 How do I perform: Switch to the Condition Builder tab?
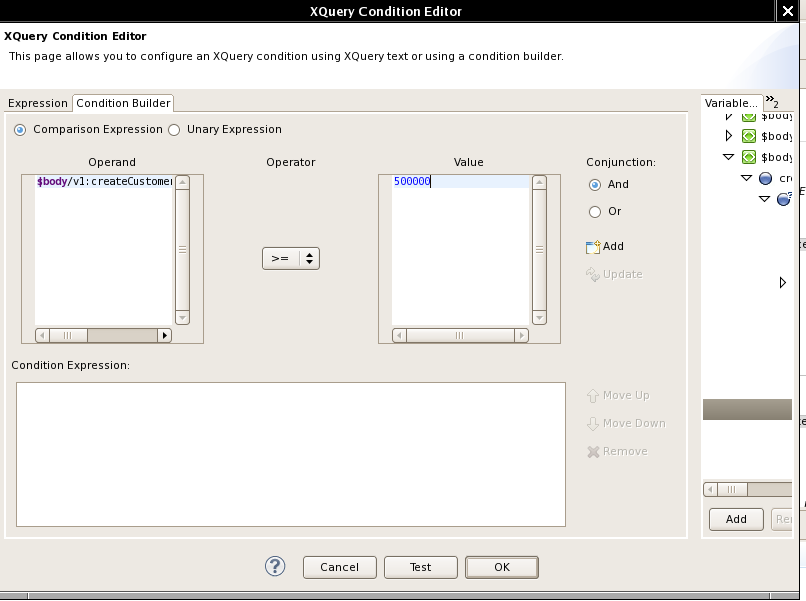(x=123, y=103)
